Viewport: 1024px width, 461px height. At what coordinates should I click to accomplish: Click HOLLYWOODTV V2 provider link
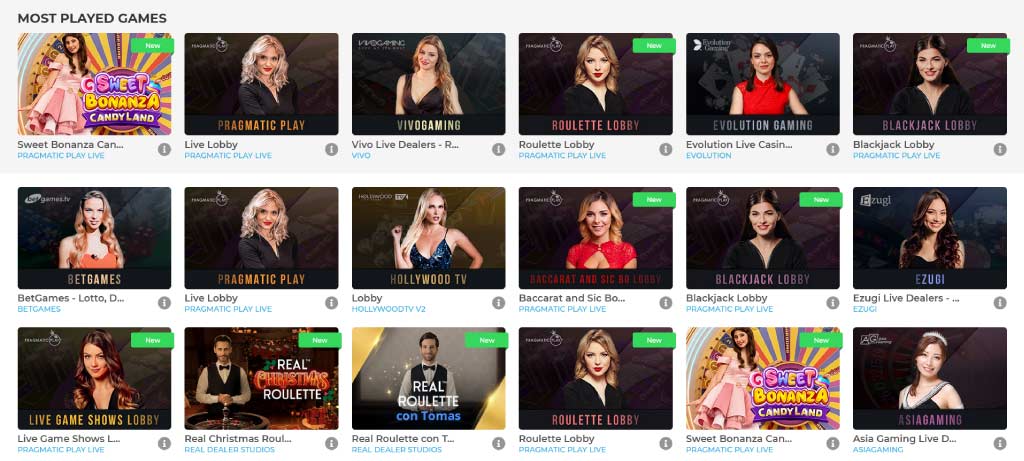point(389,310)
